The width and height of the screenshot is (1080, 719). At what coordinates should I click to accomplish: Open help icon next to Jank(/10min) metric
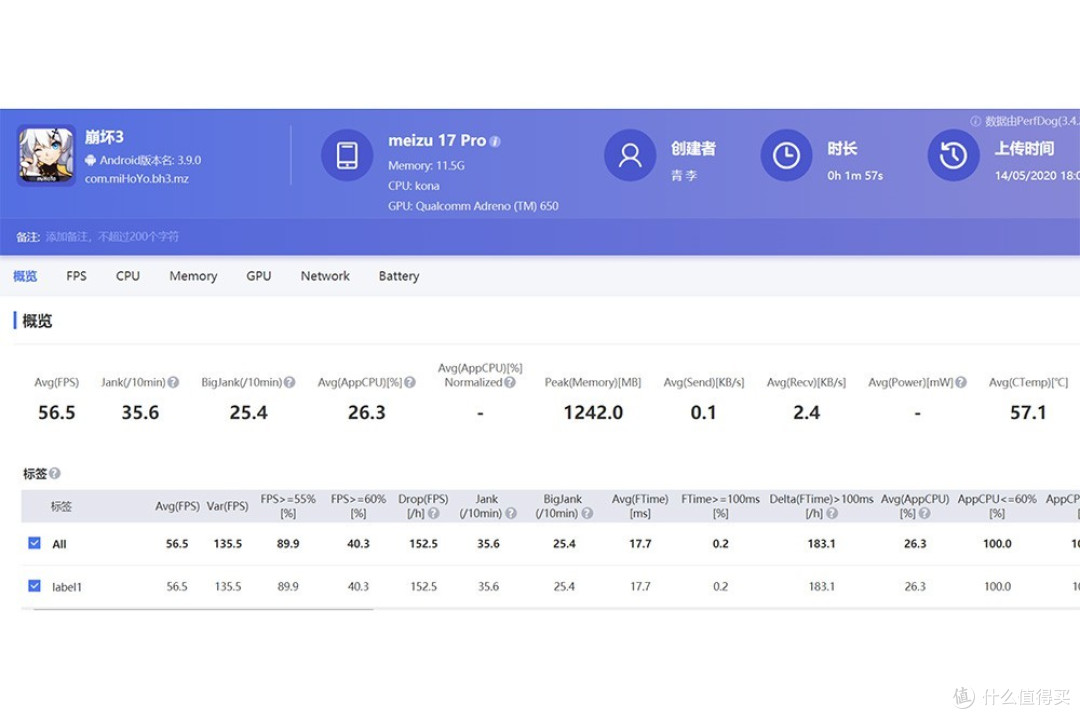click(173, 382)
